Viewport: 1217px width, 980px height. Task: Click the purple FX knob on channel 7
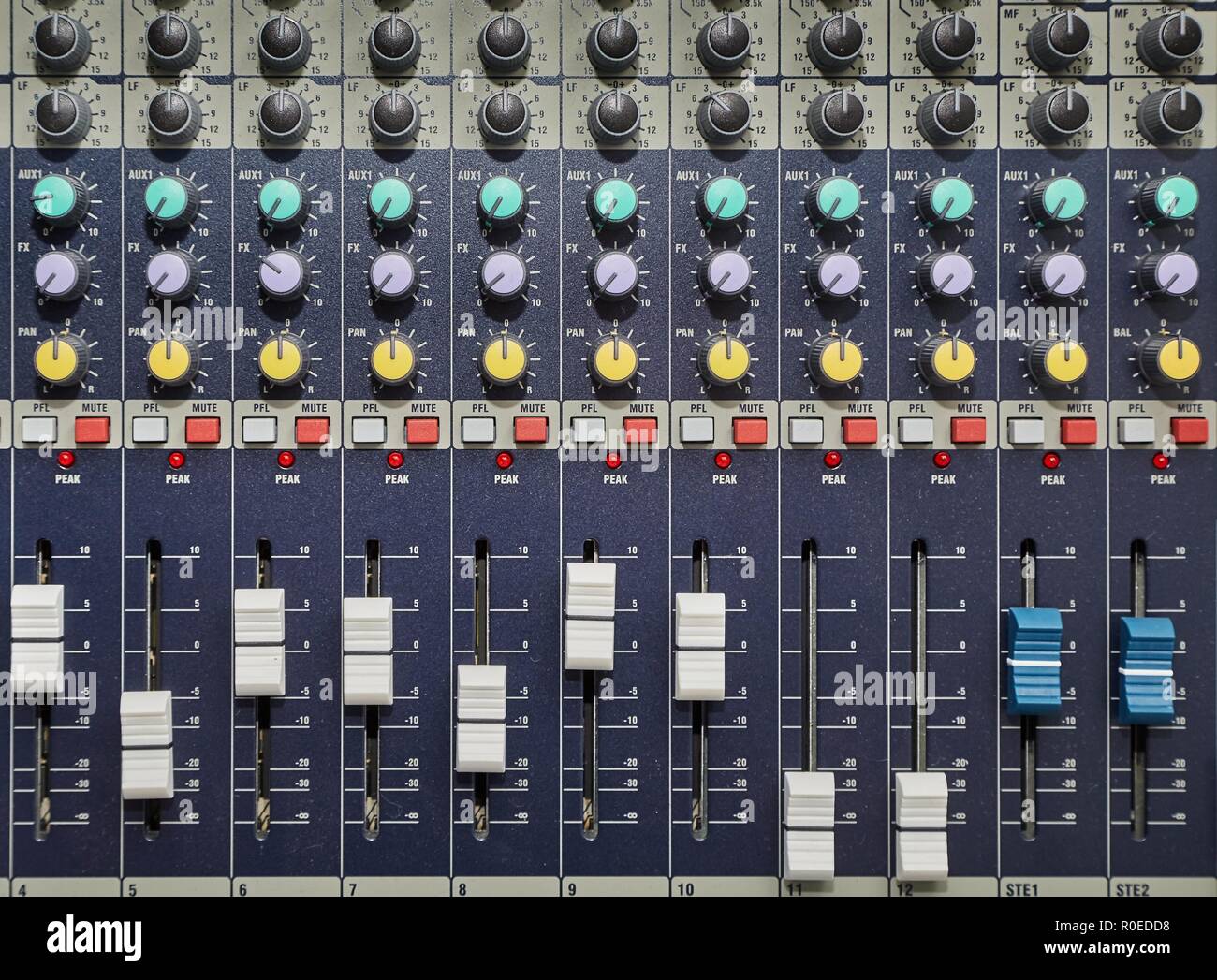pos(392,275)
